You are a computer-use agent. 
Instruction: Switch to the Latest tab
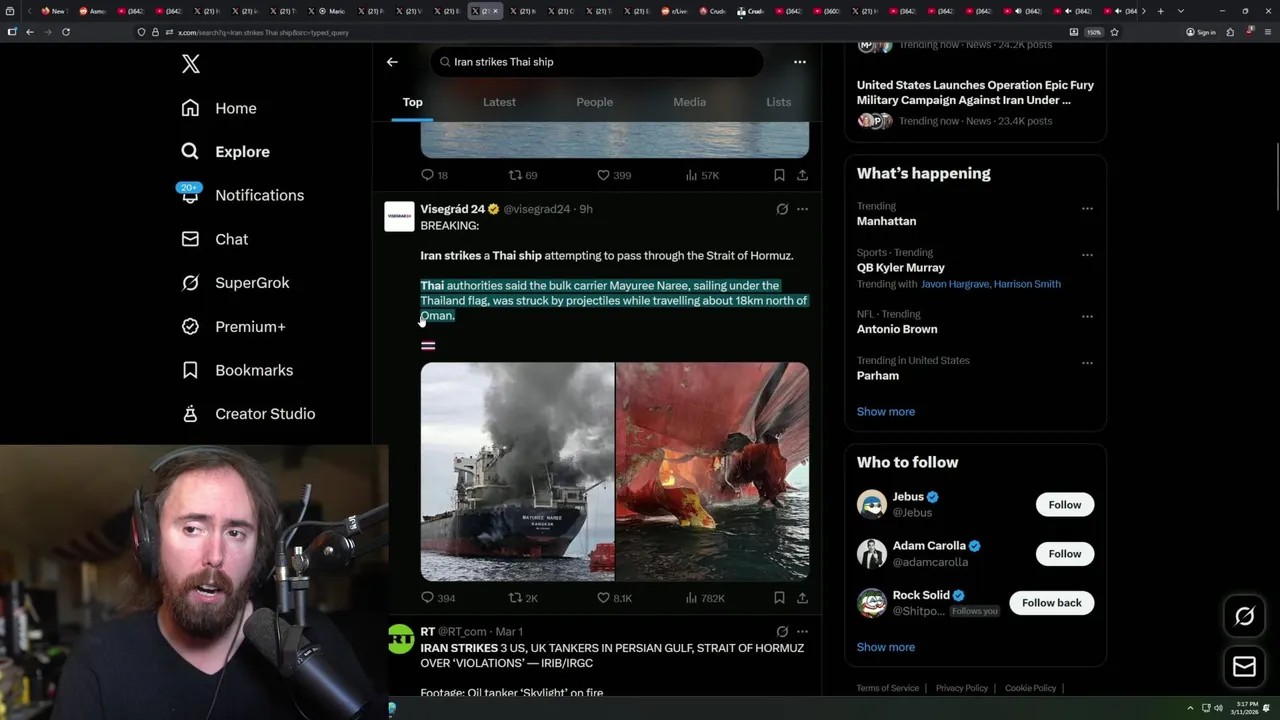click(x=499, y=102)
